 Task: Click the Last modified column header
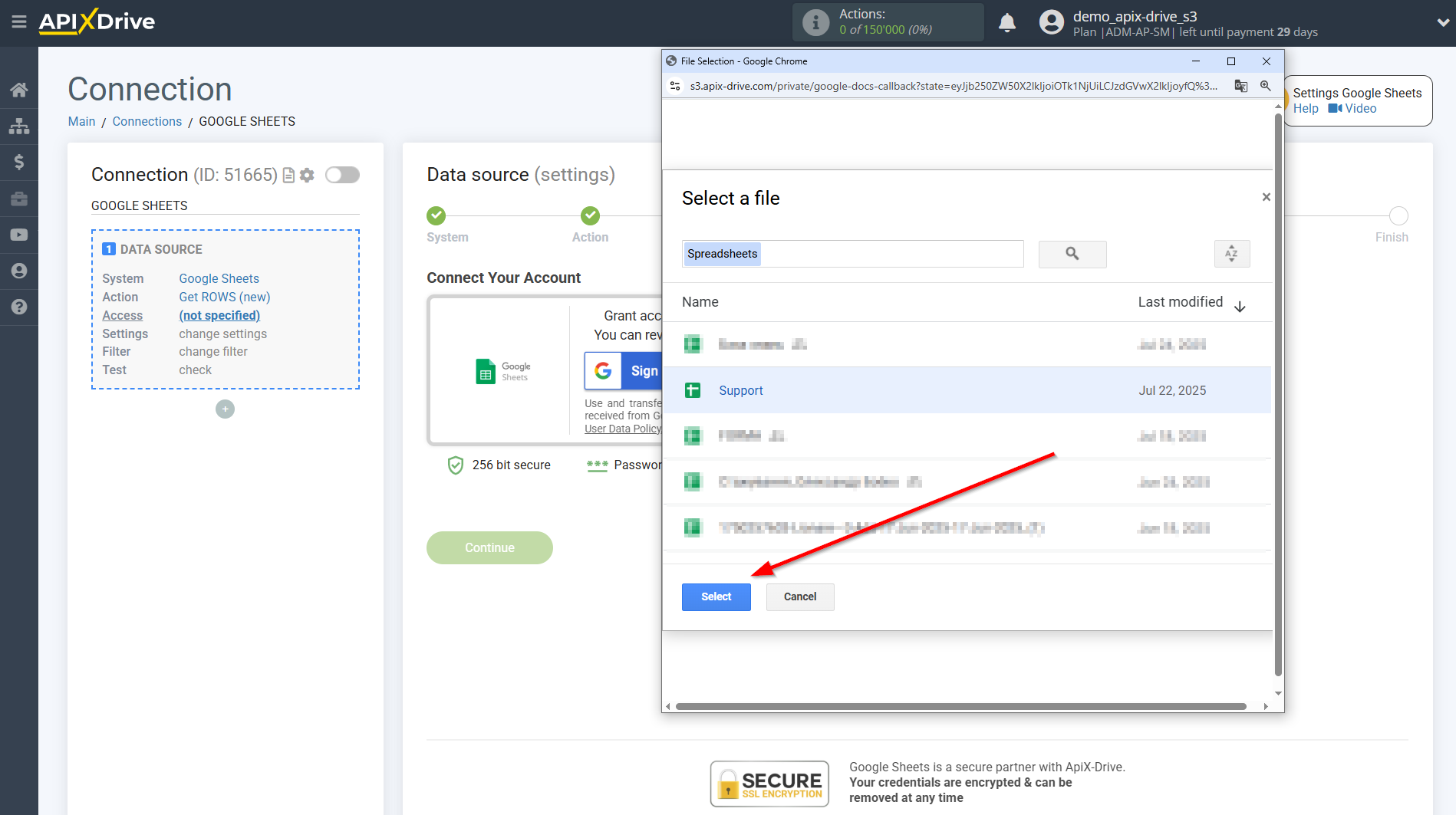click(x=1180, y=302)
